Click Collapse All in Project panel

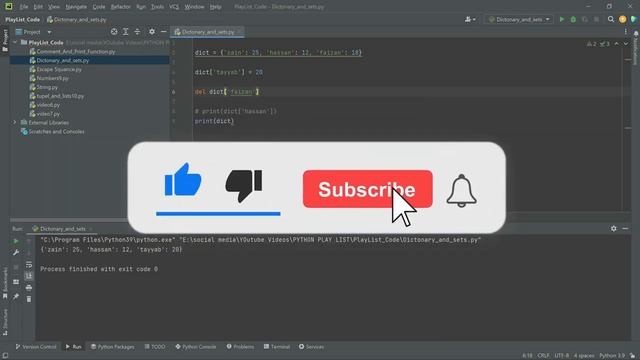click(x=137, y=31)
